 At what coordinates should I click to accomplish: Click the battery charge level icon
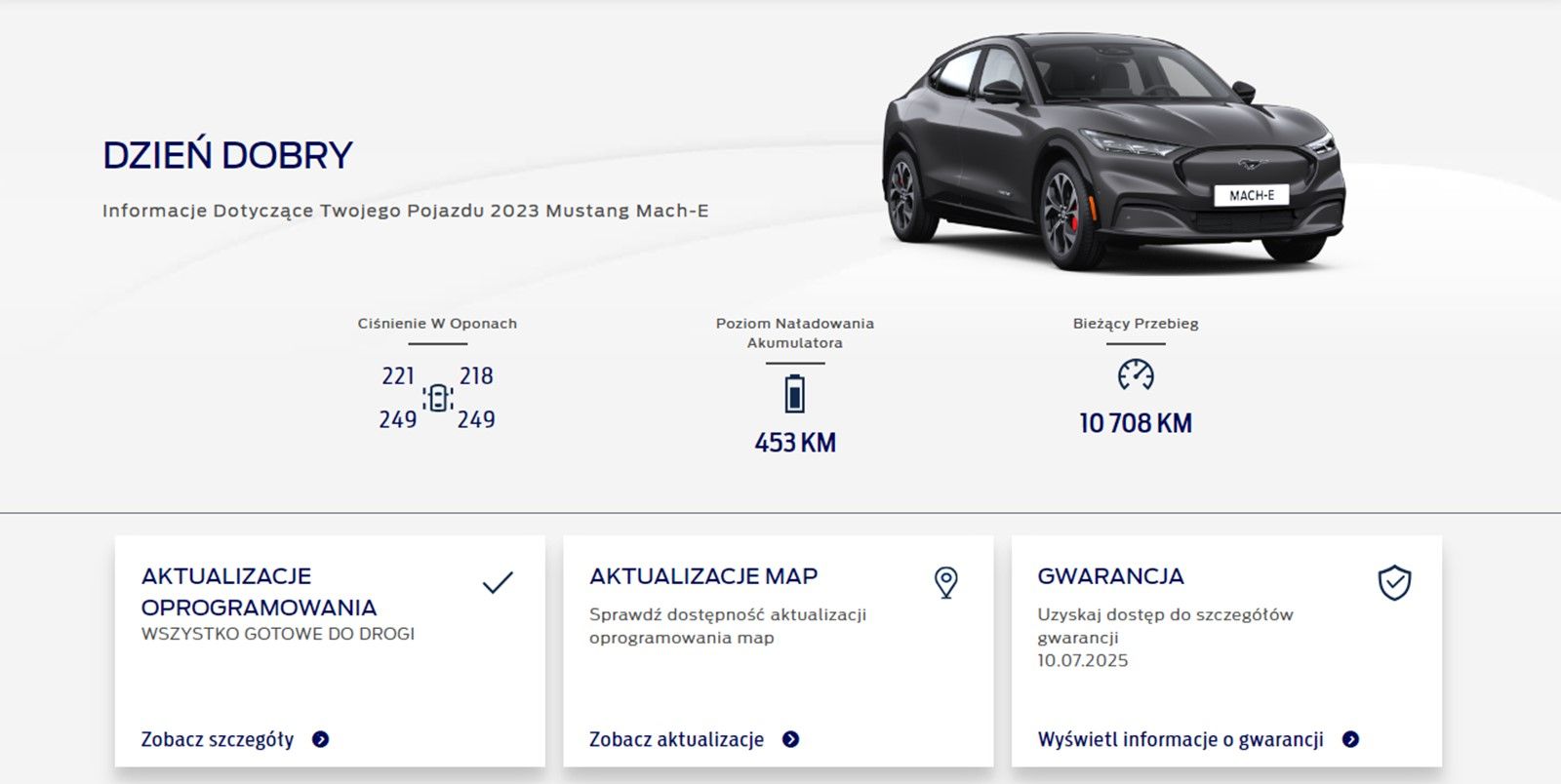pos(795,394)
